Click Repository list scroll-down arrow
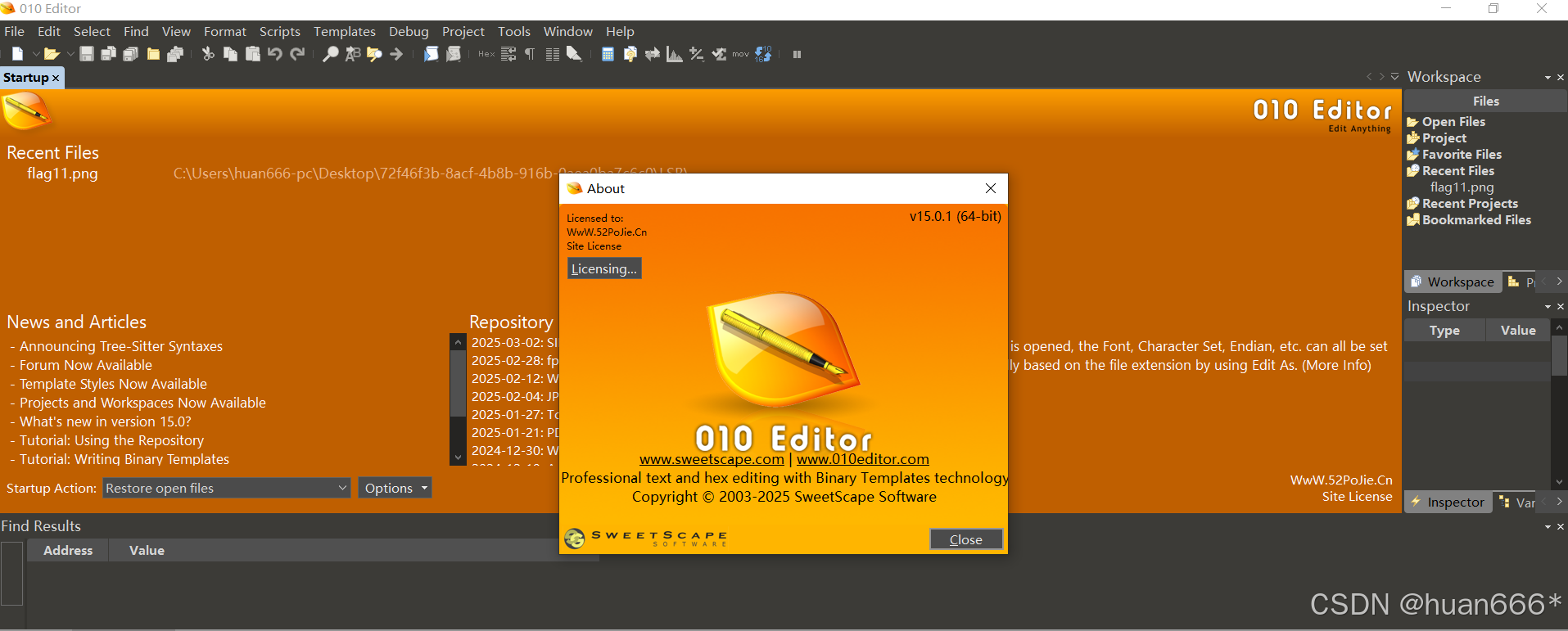This screenshot has width=1568, height=631. click(x=458, y=457)
